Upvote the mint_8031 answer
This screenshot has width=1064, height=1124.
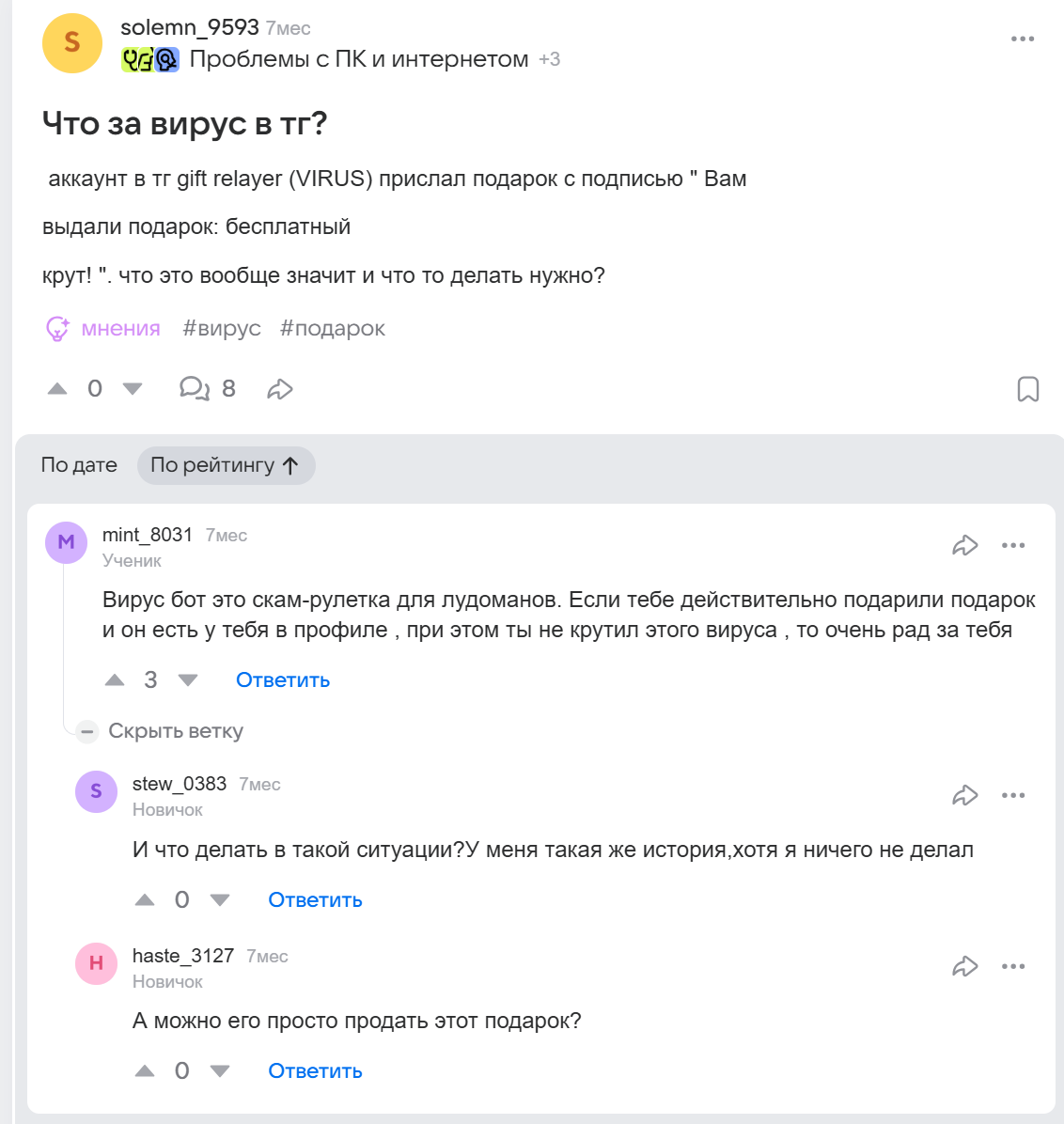[115, 680]
